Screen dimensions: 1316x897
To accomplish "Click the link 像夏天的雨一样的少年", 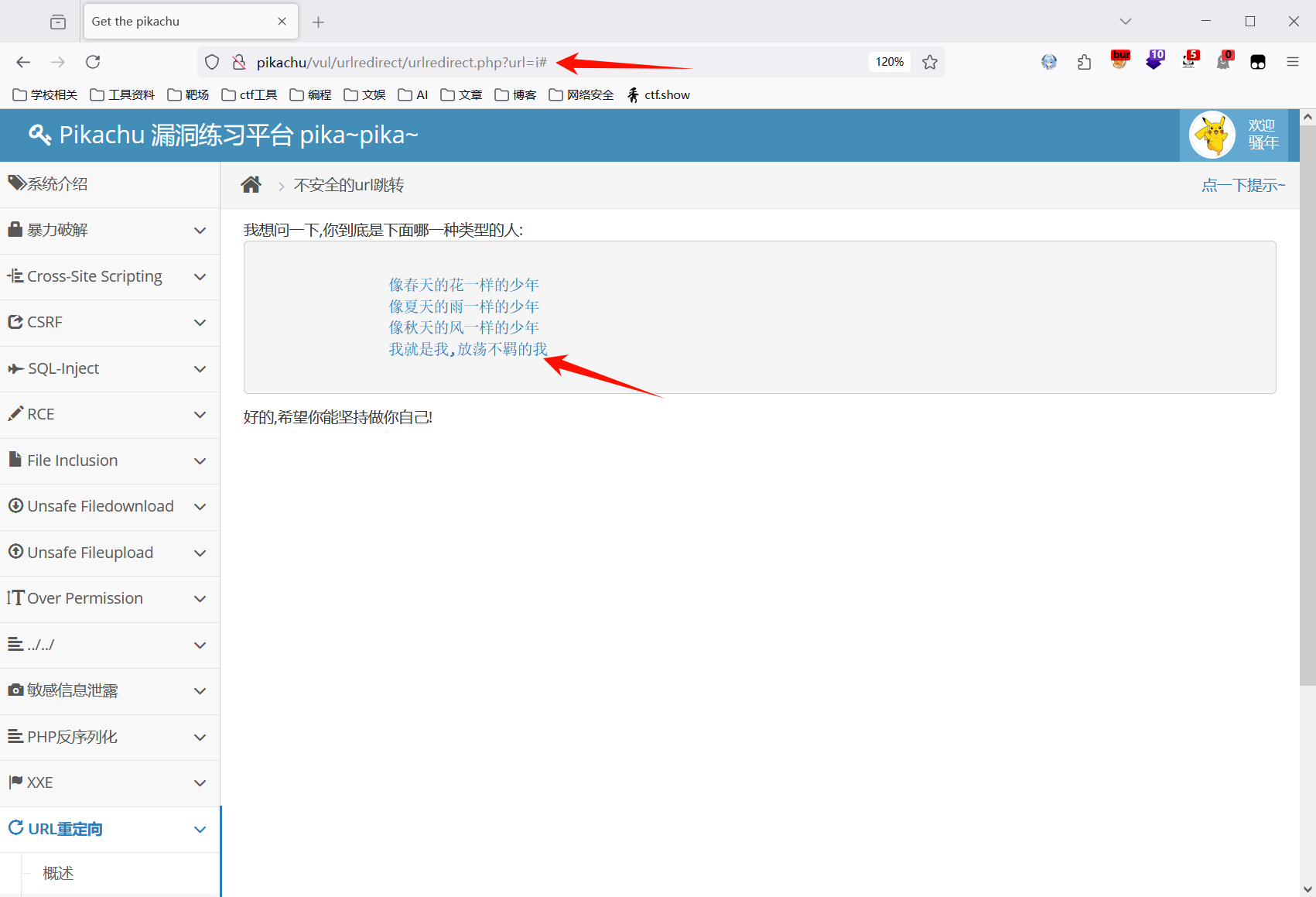I will (464, 306).
